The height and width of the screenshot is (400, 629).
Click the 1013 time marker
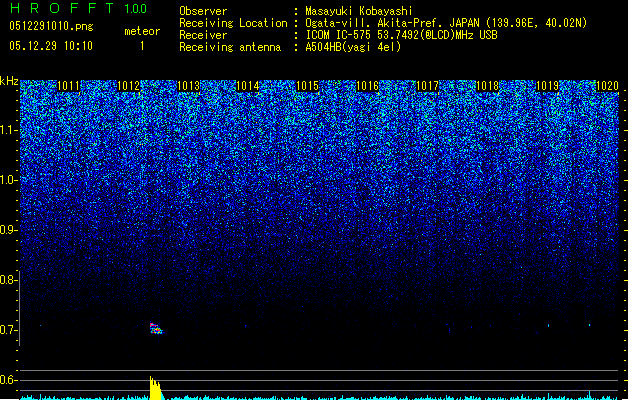coord(188,86)
